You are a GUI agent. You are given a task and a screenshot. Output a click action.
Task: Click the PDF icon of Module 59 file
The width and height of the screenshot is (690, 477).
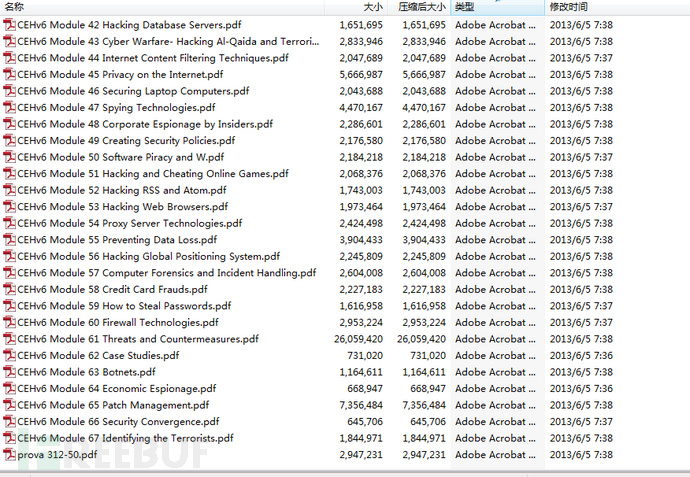tap(9, 306)
